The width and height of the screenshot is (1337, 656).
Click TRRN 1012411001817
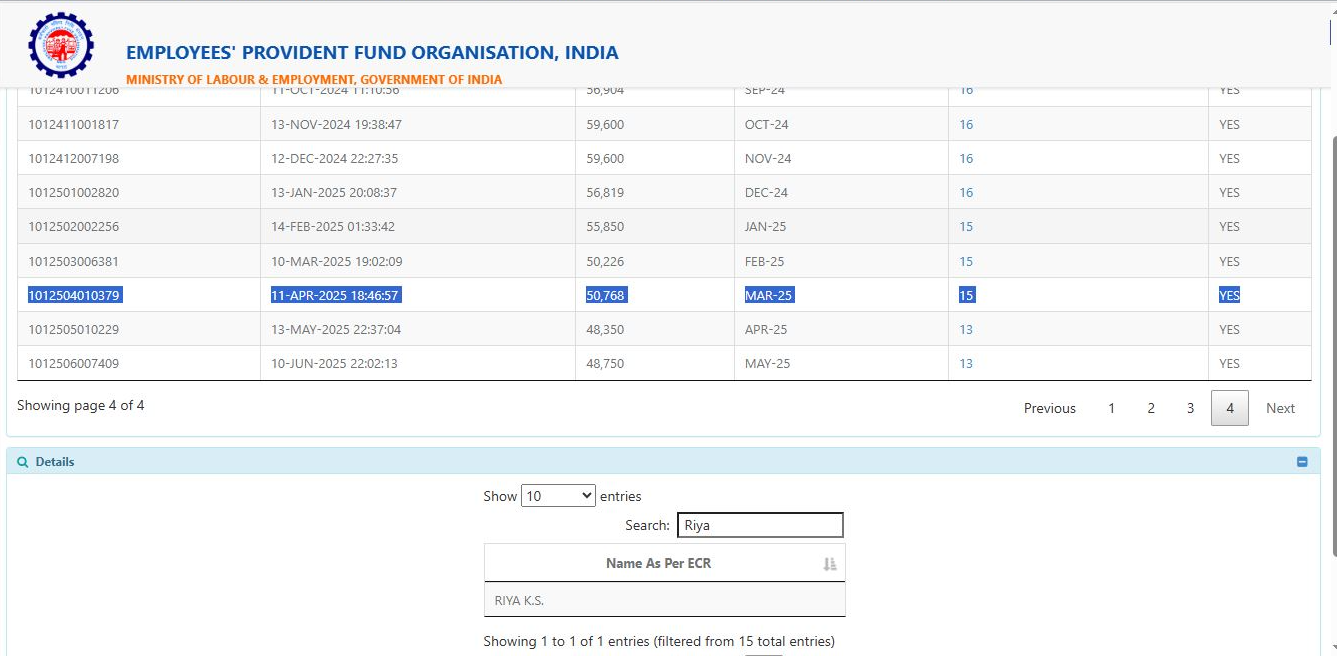(x=74, y=125)
